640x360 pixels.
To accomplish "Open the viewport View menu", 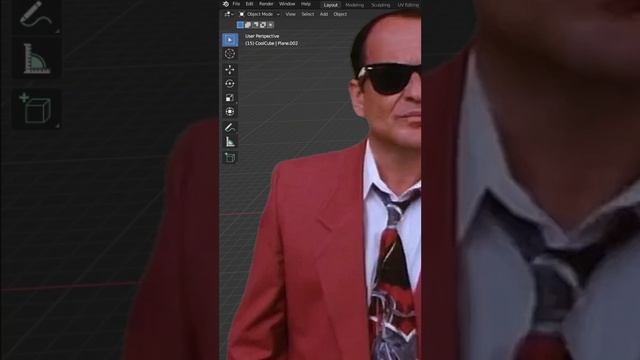I will click(290, 14).
